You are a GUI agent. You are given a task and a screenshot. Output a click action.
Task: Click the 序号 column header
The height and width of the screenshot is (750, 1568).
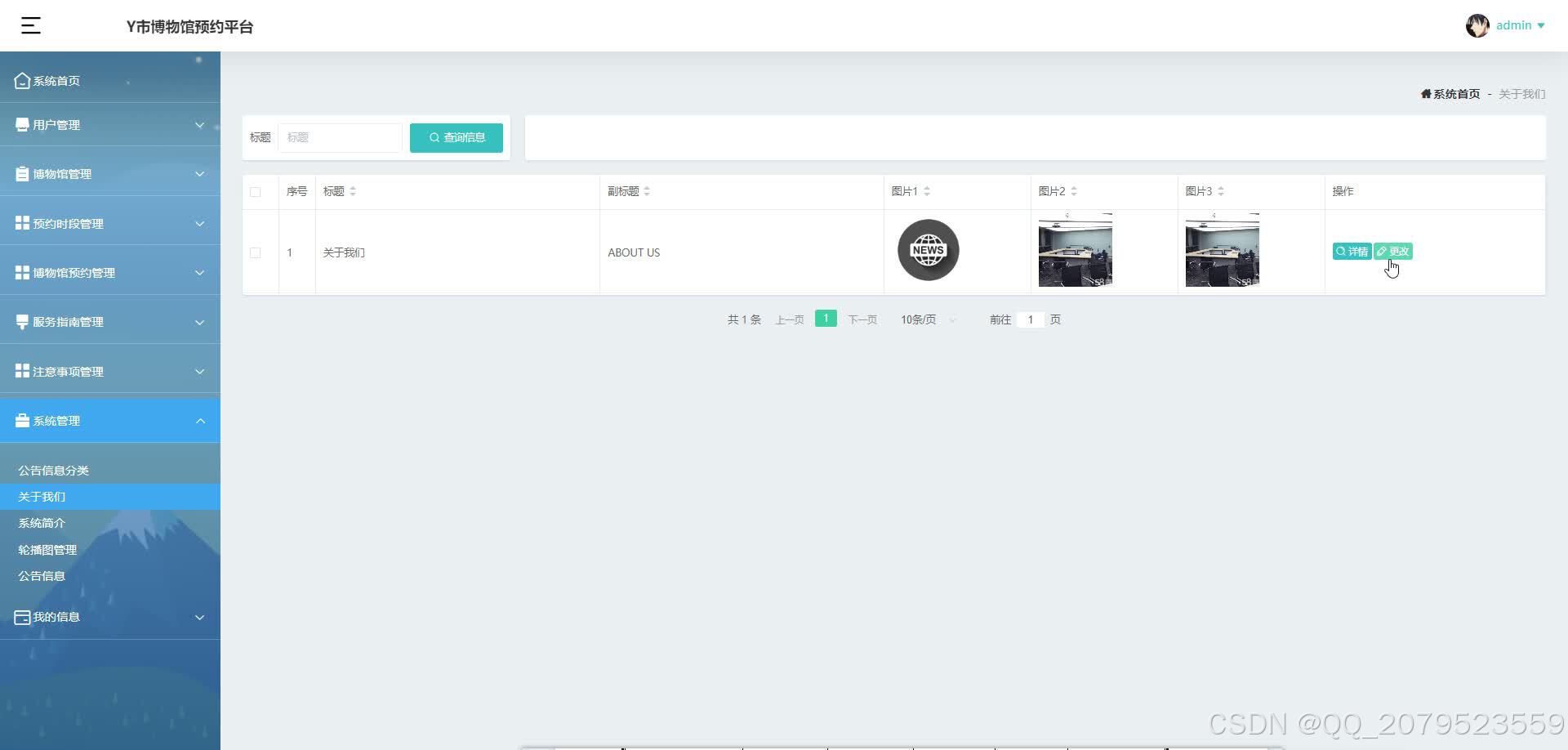click(296, 191)
